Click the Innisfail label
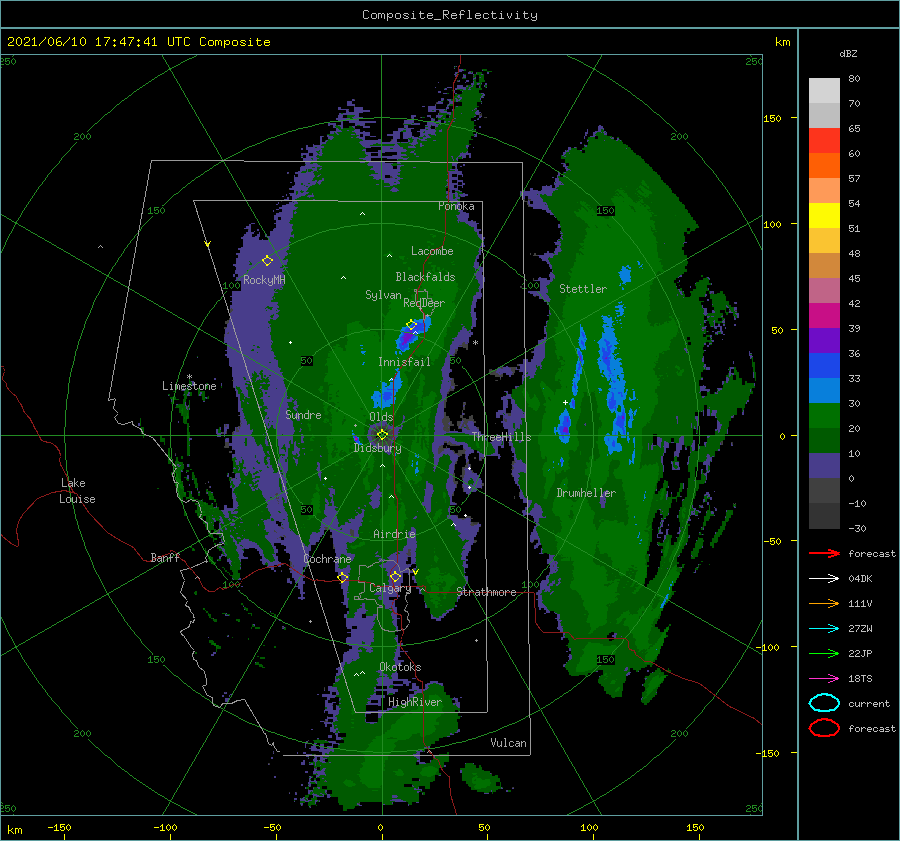This screenshot has height=841, width=900. coord(404,362)
